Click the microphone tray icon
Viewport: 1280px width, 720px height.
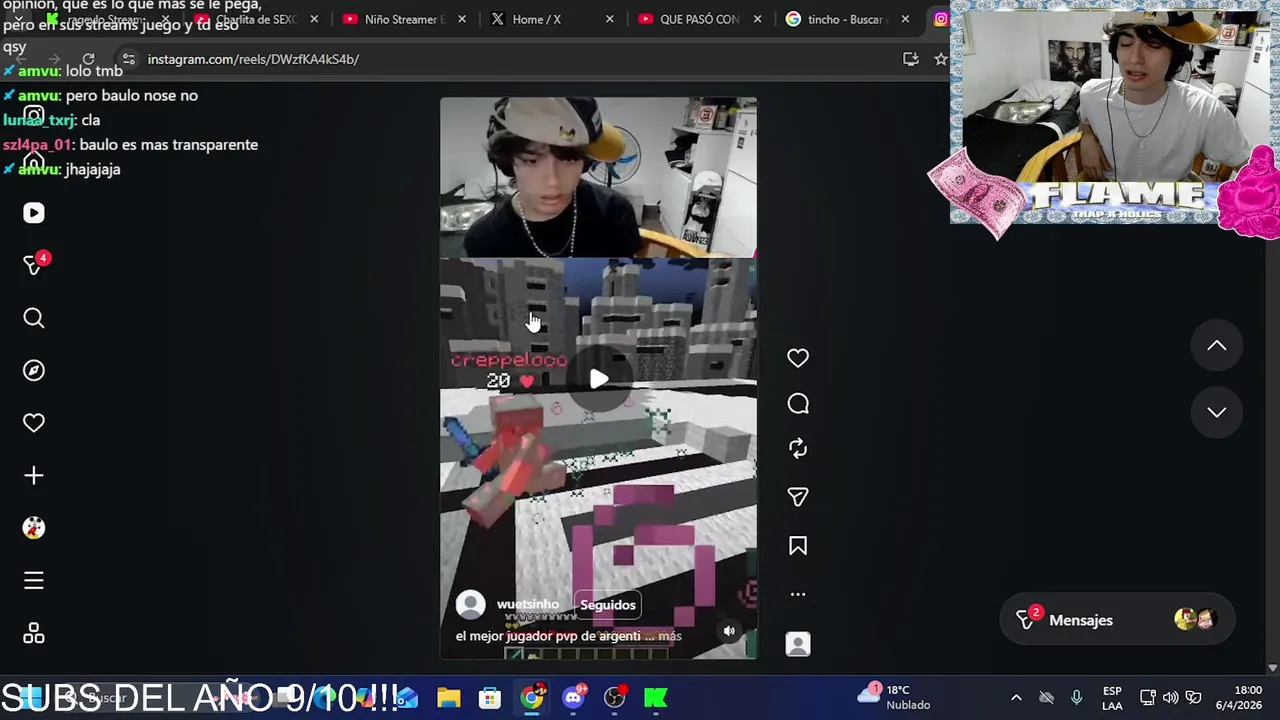pos(1077,697)
